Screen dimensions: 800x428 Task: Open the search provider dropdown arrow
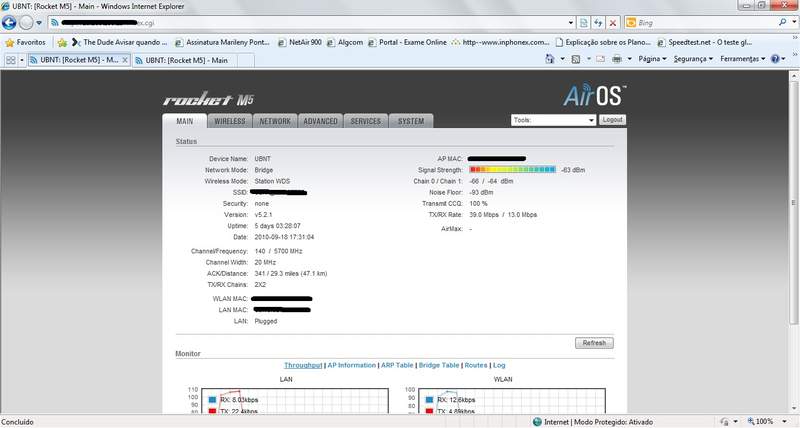pyautogui.click(x=793, y=22)
